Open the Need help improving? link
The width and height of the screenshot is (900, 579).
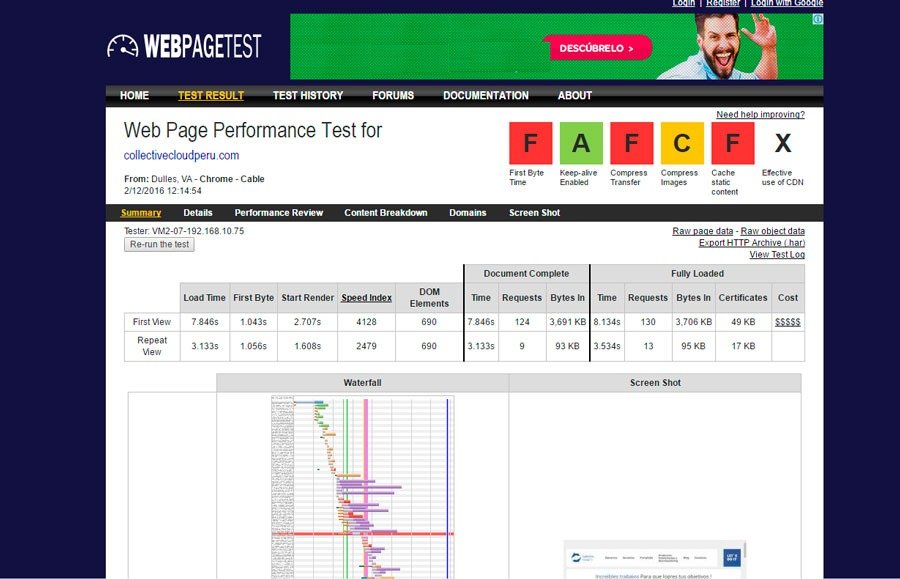(x=761, y=115)
